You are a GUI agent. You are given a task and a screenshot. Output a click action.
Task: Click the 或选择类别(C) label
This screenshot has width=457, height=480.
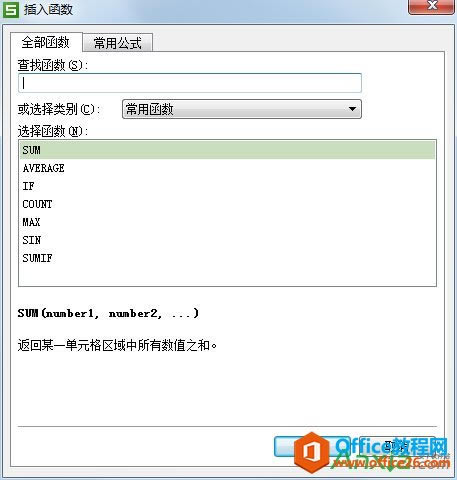59,109
